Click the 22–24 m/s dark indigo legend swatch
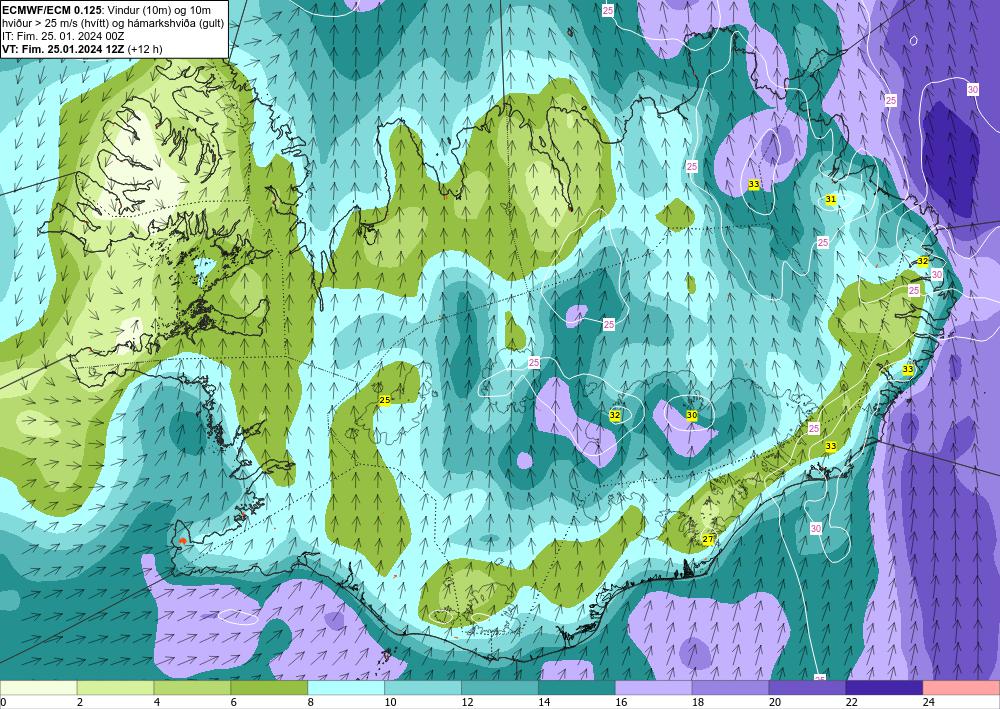Viewport: 1000px width, 709px height. (x=884, y=688)
